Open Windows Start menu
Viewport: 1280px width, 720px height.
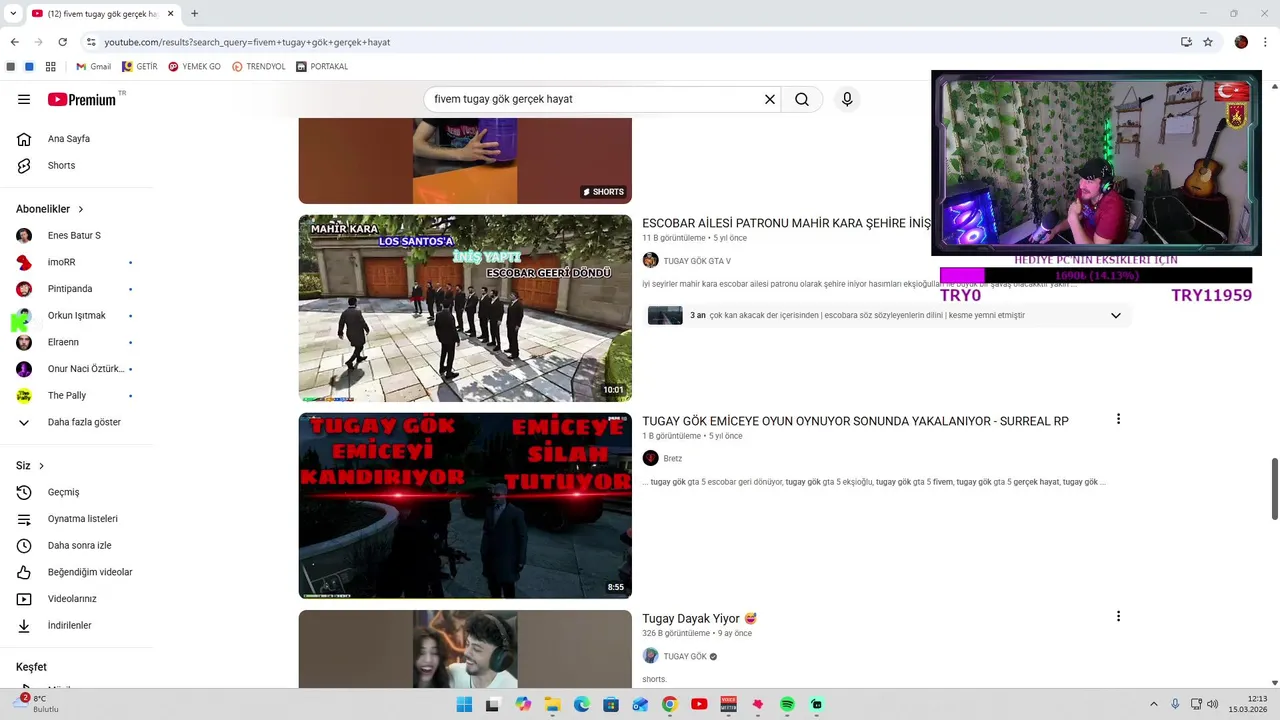click(464, 705)
